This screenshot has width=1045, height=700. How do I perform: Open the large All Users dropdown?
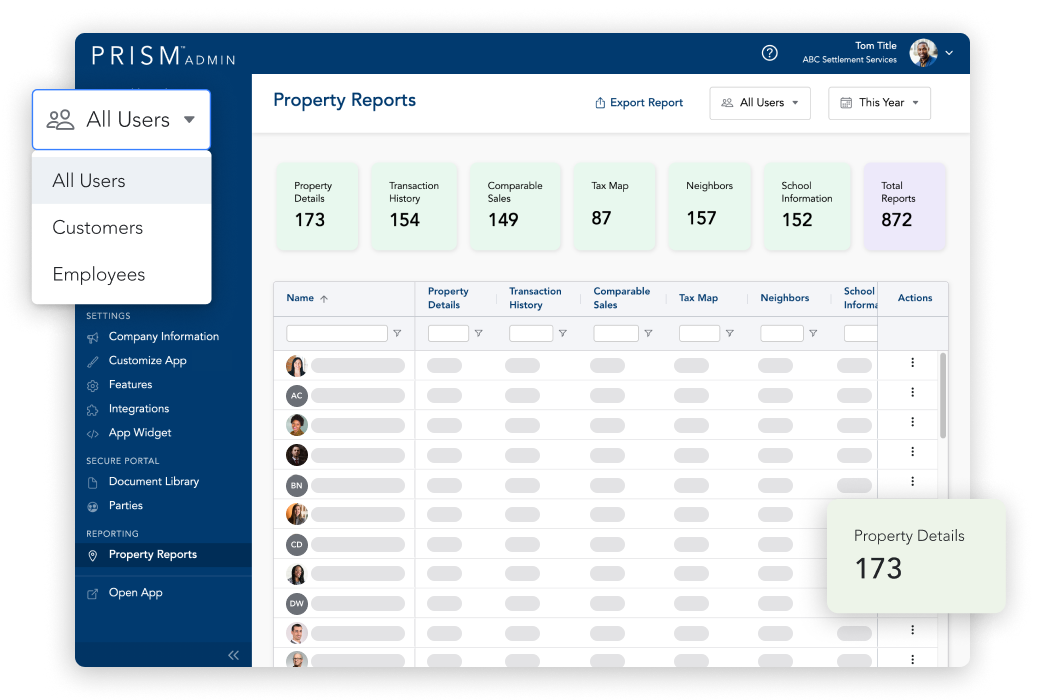121,120
